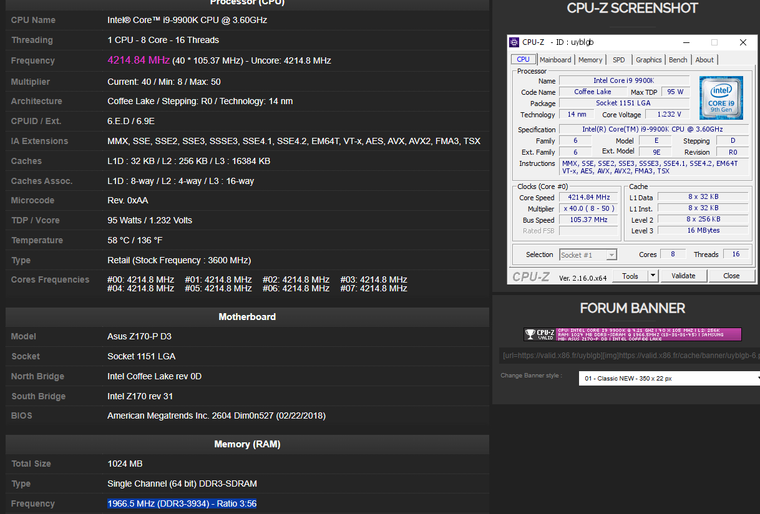Screen dimensions: 760x514
Task: Click '95 Watts / 1.232 Volts'
Action: click(x=149, y=220)
